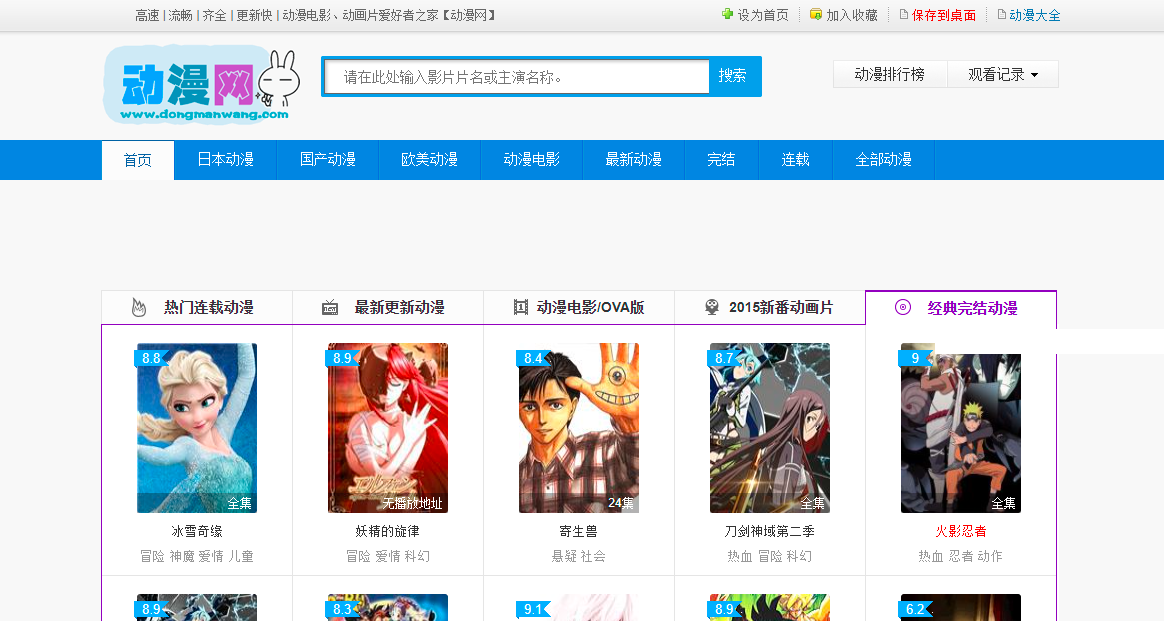Open 动漫电影 in navigation bar
Image resolution: width=1164 pixels, height=621 pixels.
[x=532, y=160]
